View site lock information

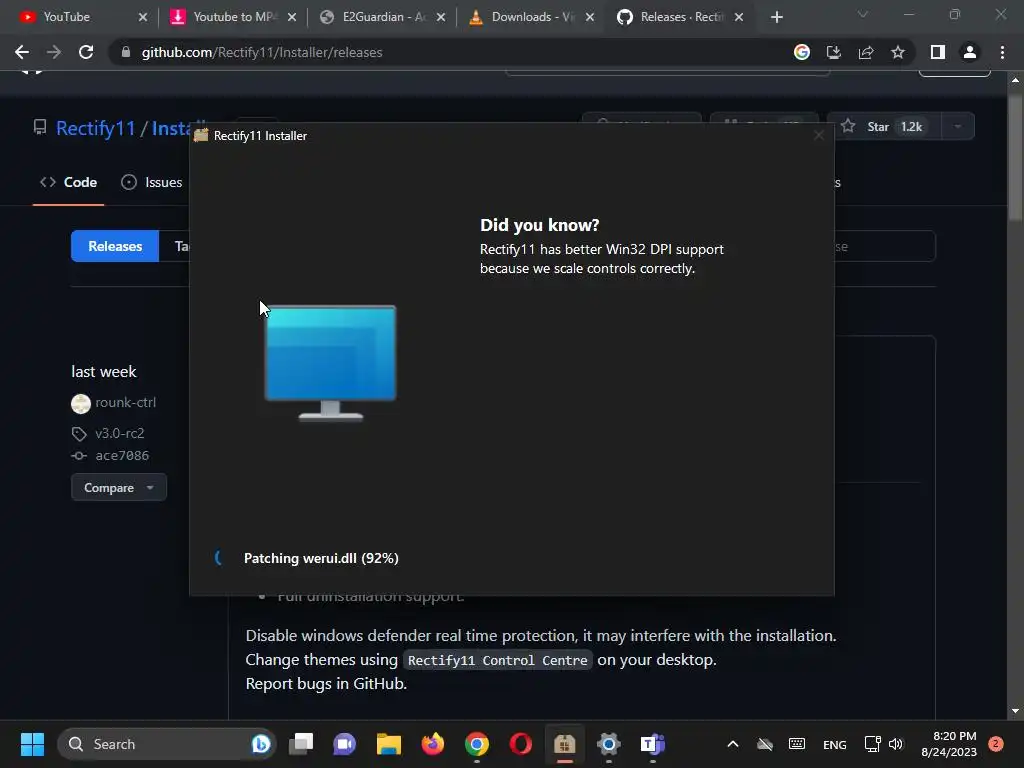tap(125, 52)
